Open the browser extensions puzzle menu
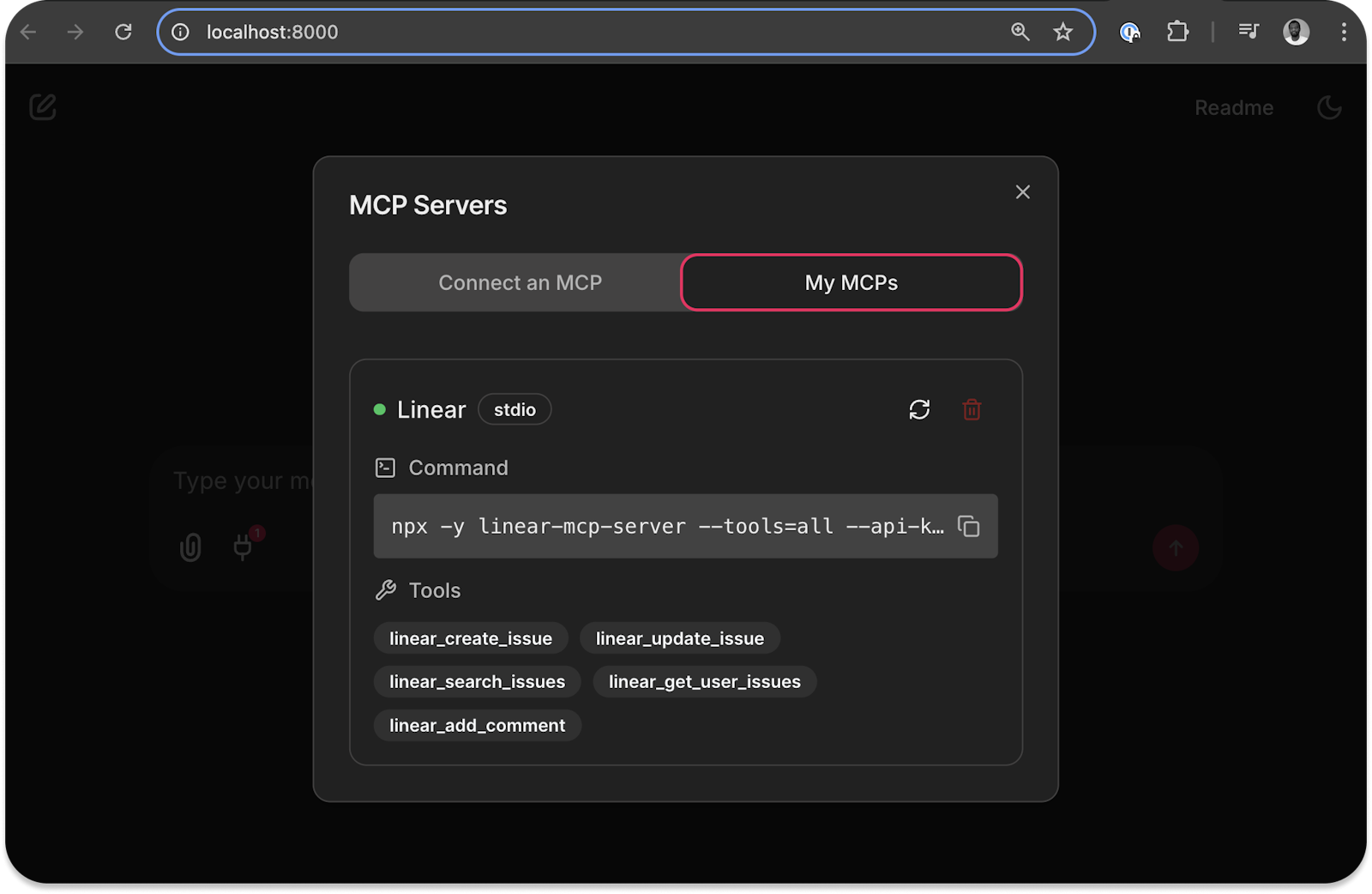The width and height of the screenshot is (1372, 894). (1177, 32)
